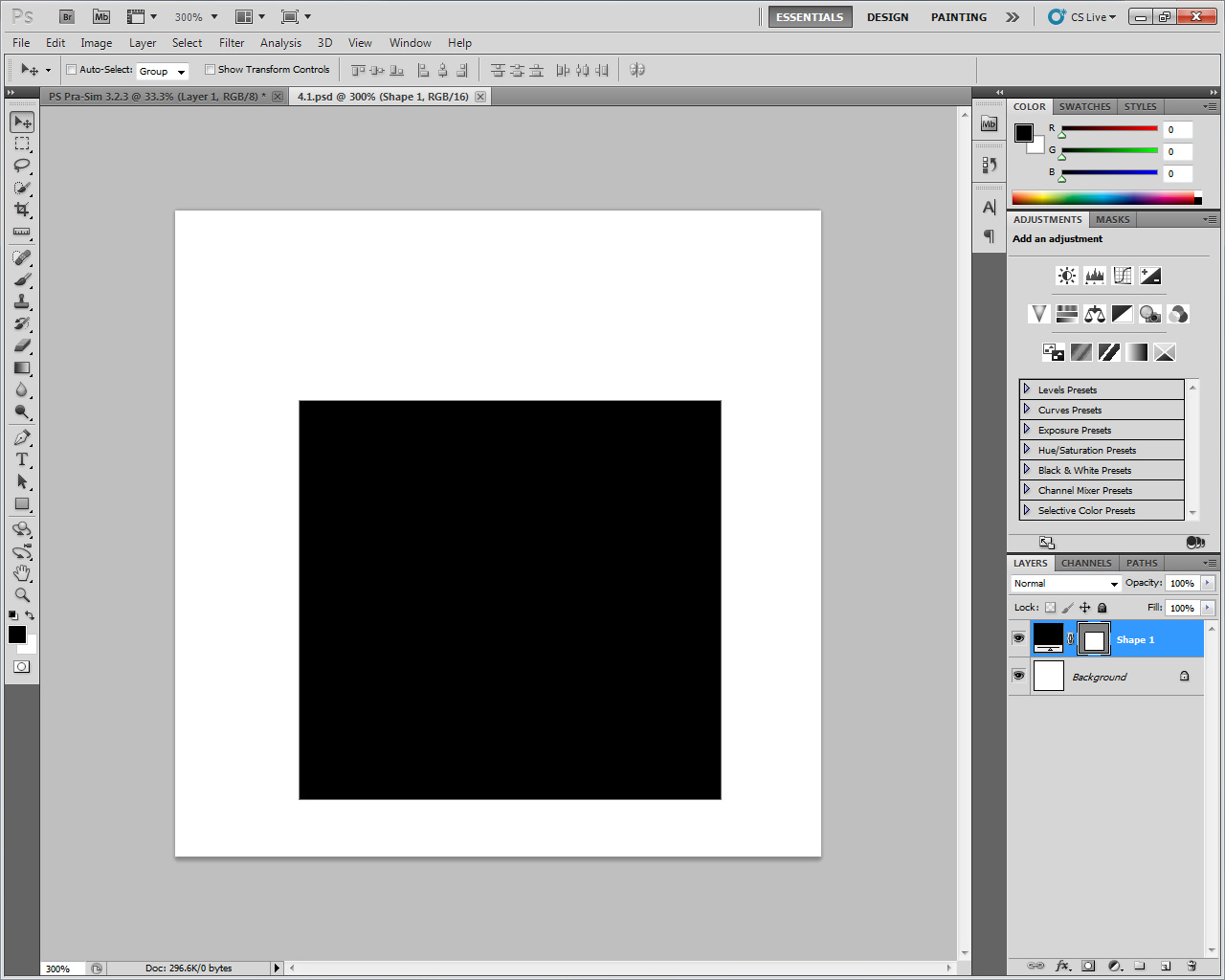This screenshot has height=980, width=1225.
Task: Hide the Background layer visibility eye
Action: tap(1019, 676)
